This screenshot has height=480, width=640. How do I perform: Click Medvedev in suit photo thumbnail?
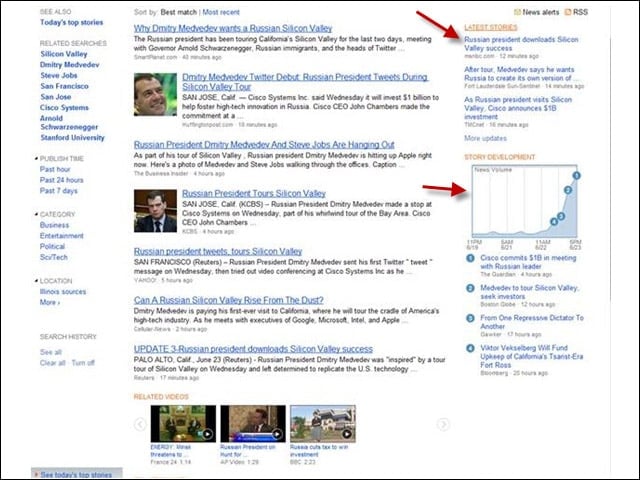pyautogui.click(x=156, y=211)
